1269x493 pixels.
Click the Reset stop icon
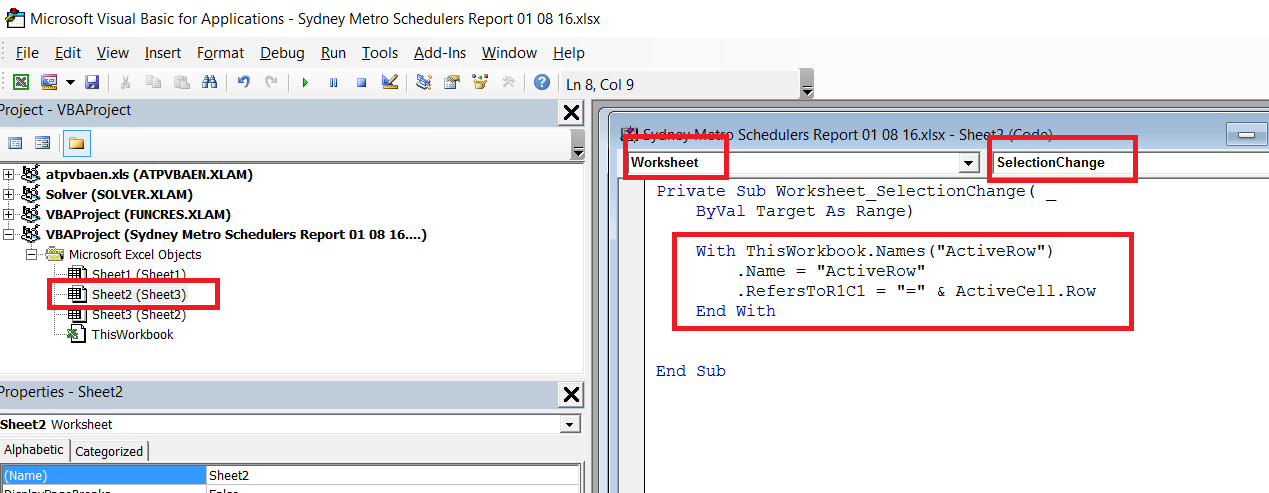click(x=361, y=82)
